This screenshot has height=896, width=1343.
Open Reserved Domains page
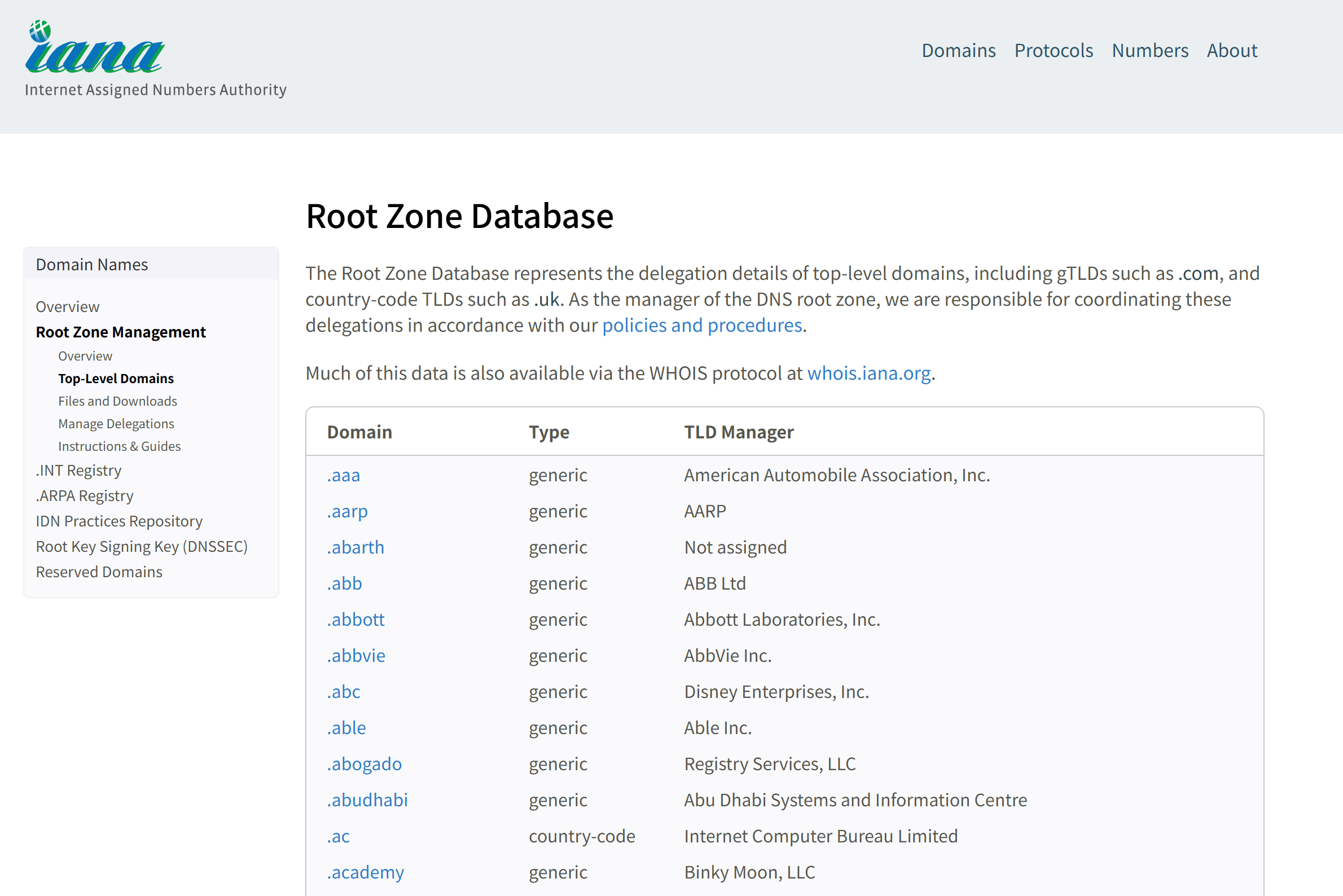point(99,572)
